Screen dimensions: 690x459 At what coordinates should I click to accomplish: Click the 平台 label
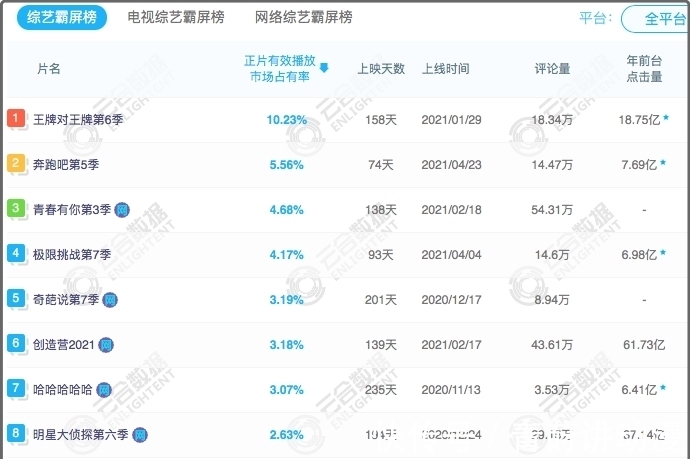pos(595,18)
